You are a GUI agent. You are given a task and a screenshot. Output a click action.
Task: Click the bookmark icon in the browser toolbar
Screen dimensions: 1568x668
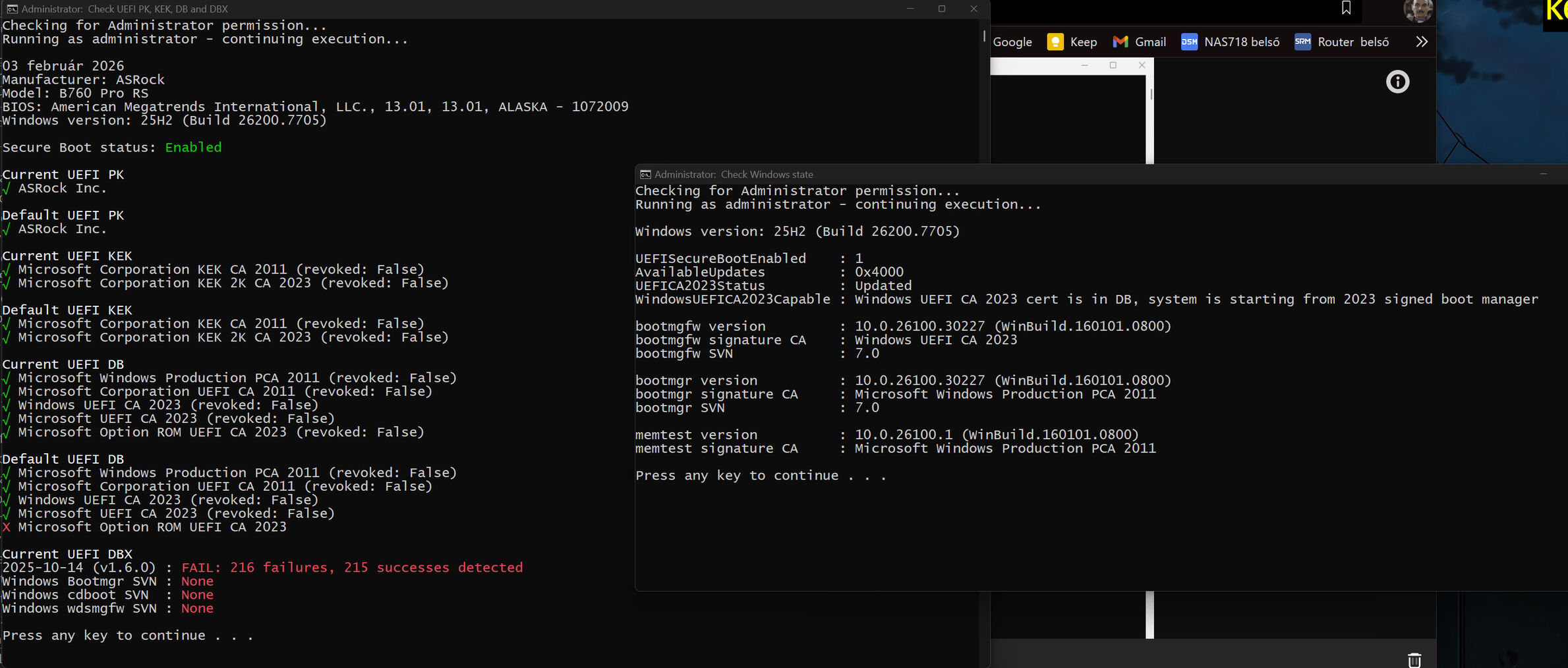tap(1346, 8)
